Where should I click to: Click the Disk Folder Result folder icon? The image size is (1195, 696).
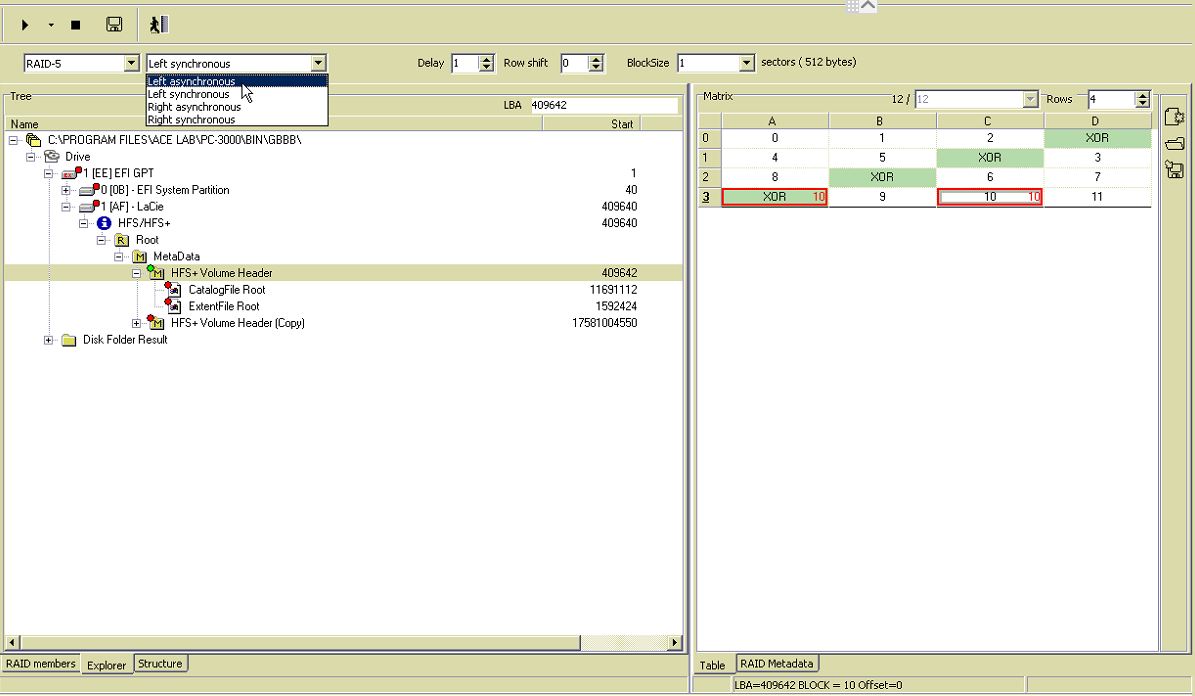click(69, 340)
